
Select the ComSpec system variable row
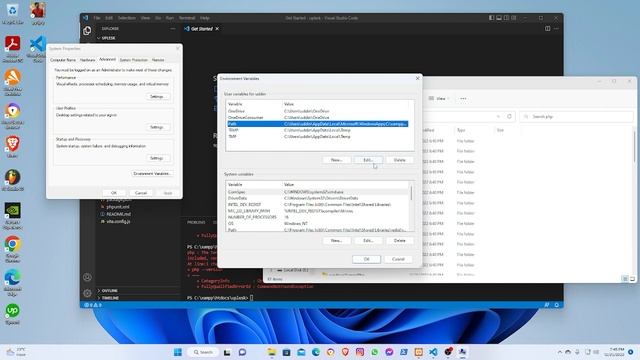click(318, 192)
